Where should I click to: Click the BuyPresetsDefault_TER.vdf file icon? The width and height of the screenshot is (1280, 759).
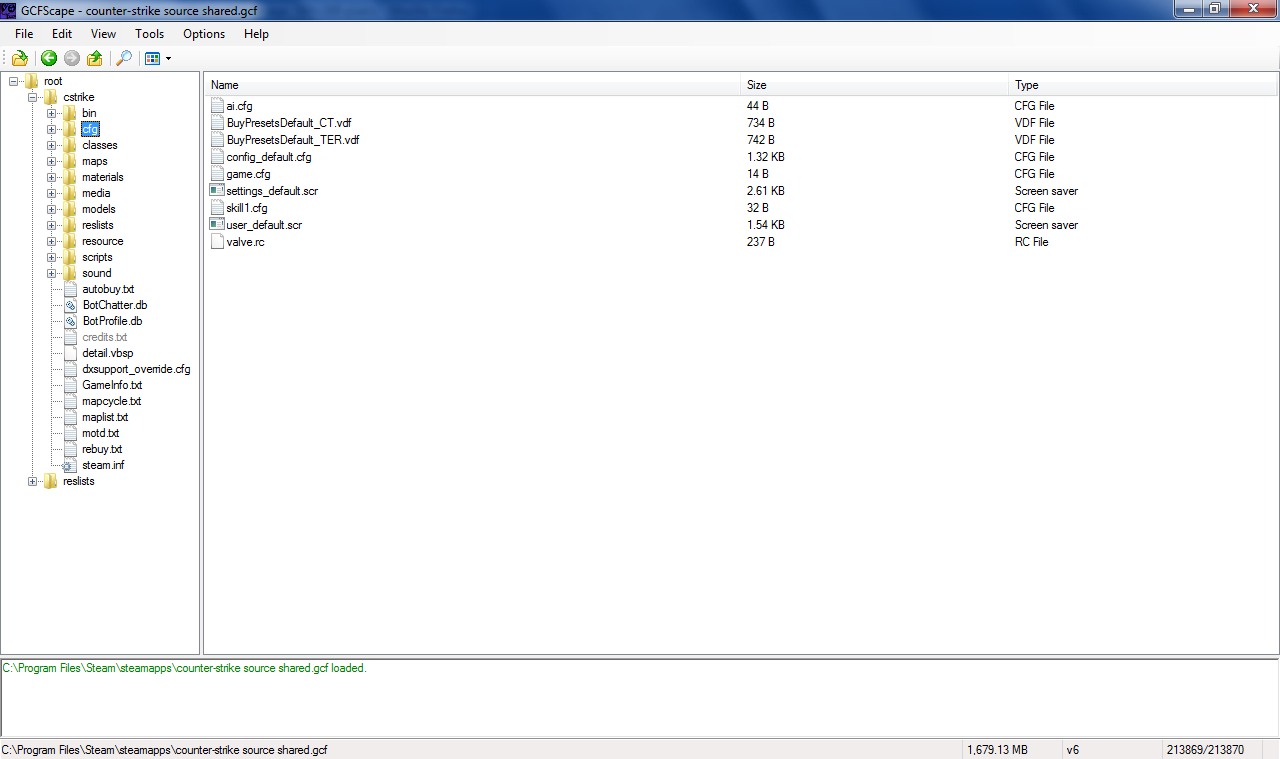(217, 139)
